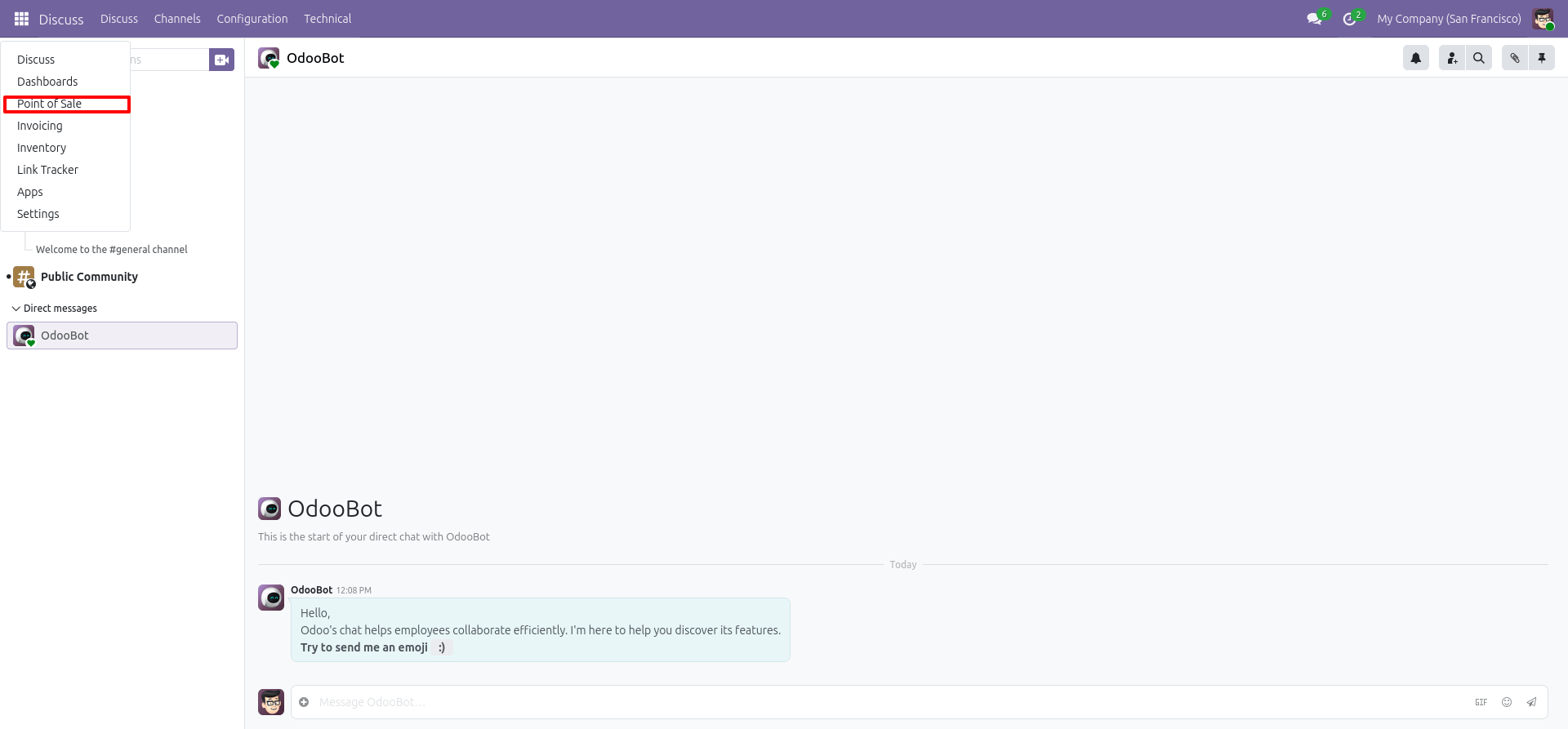Open the GIF picker in the composer
The image size is (1568, 729).
click(x=1481, y=702)
